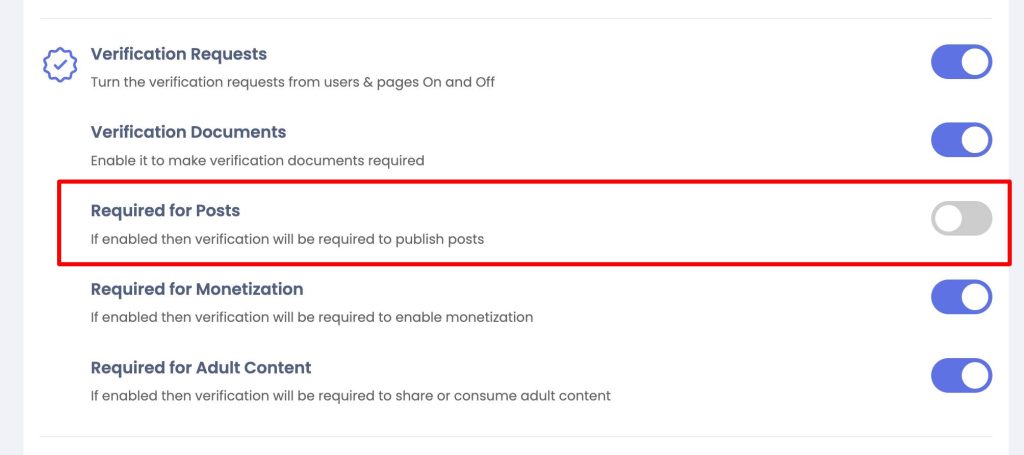Click the verification documents required description
The width and height of the screenshot is (1024, 455).
257,161
